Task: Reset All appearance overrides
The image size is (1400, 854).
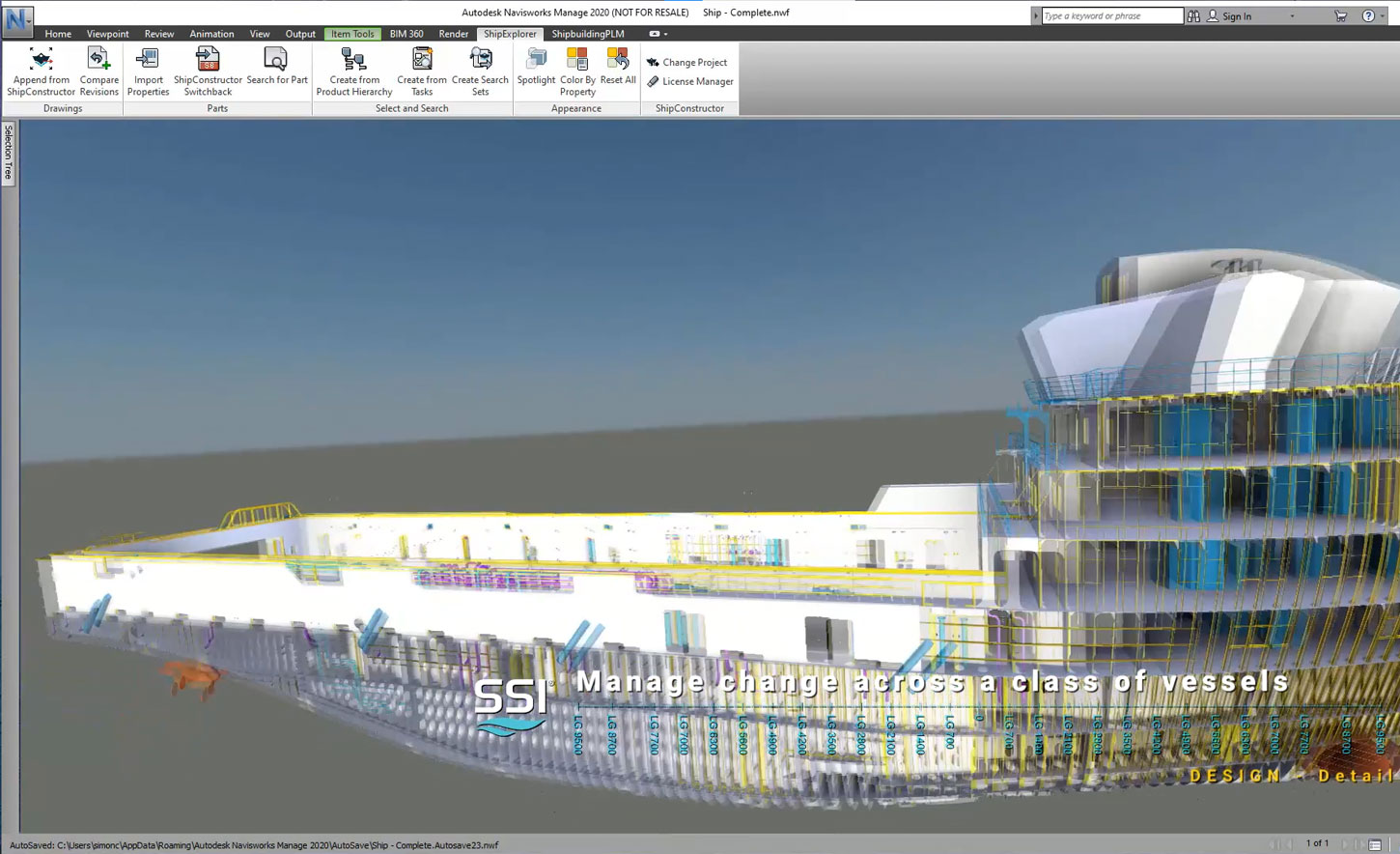Action: pyautogui.click(x=618, y=61)
